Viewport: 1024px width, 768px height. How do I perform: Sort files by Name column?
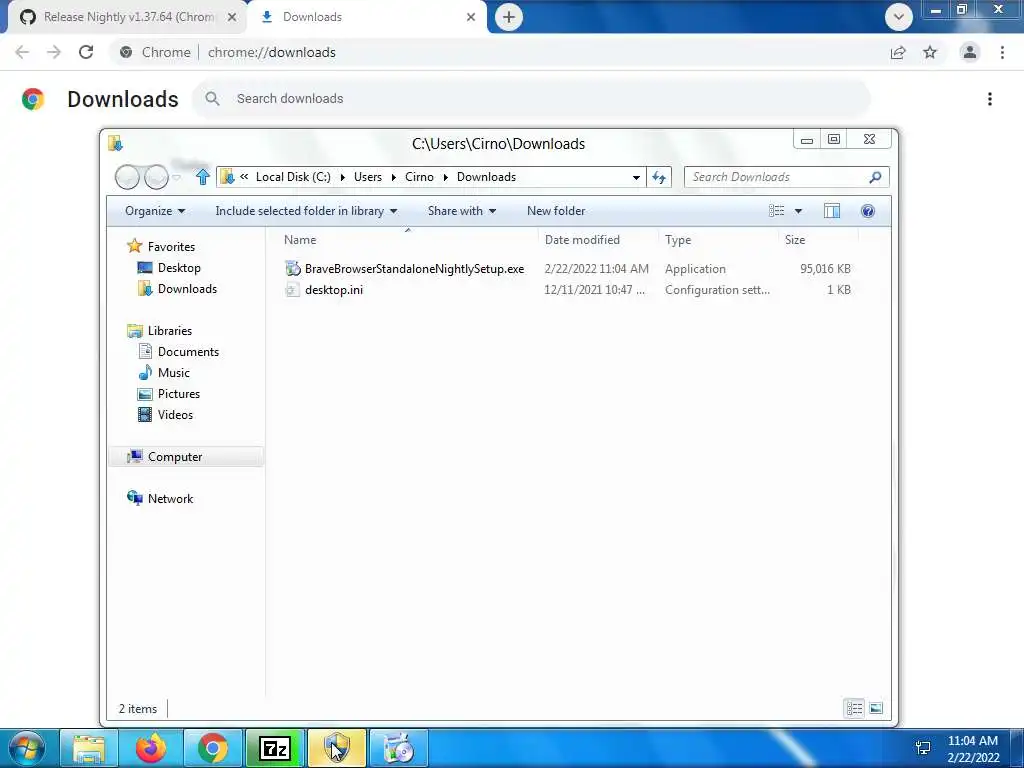tap(408, 240)
